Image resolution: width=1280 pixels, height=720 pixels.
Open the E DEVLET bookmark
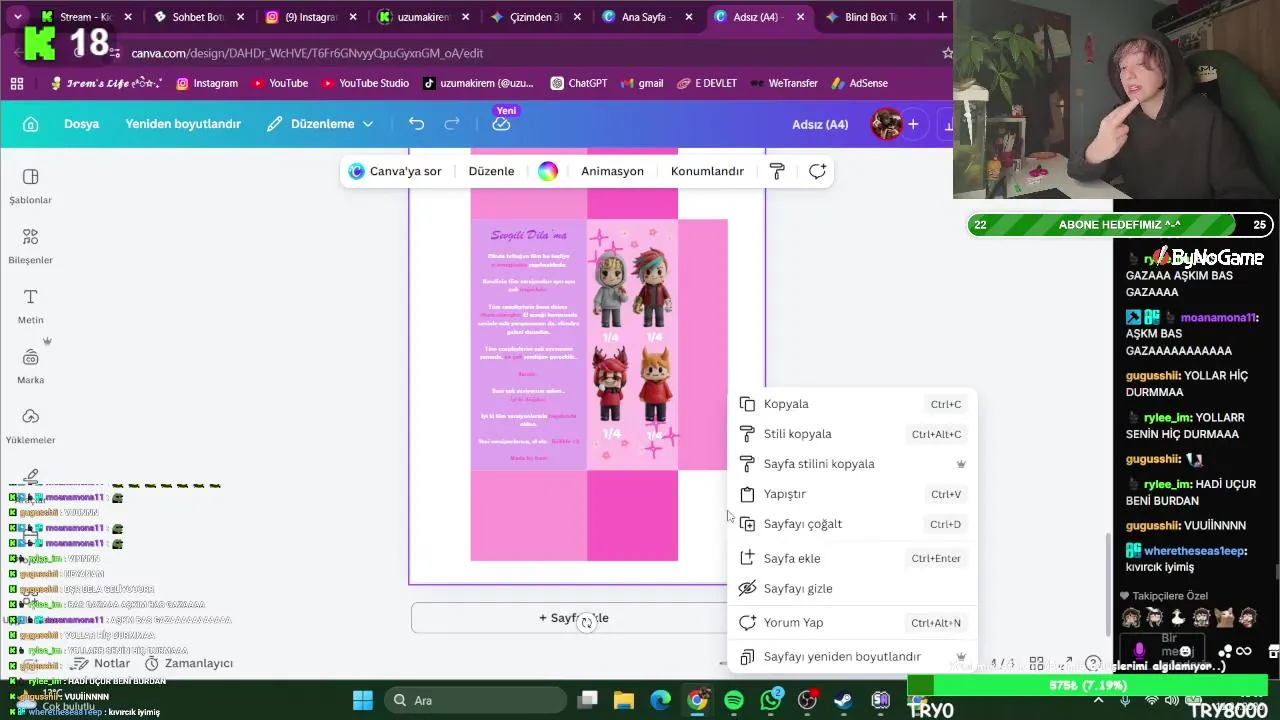click(x=707, y=83)
